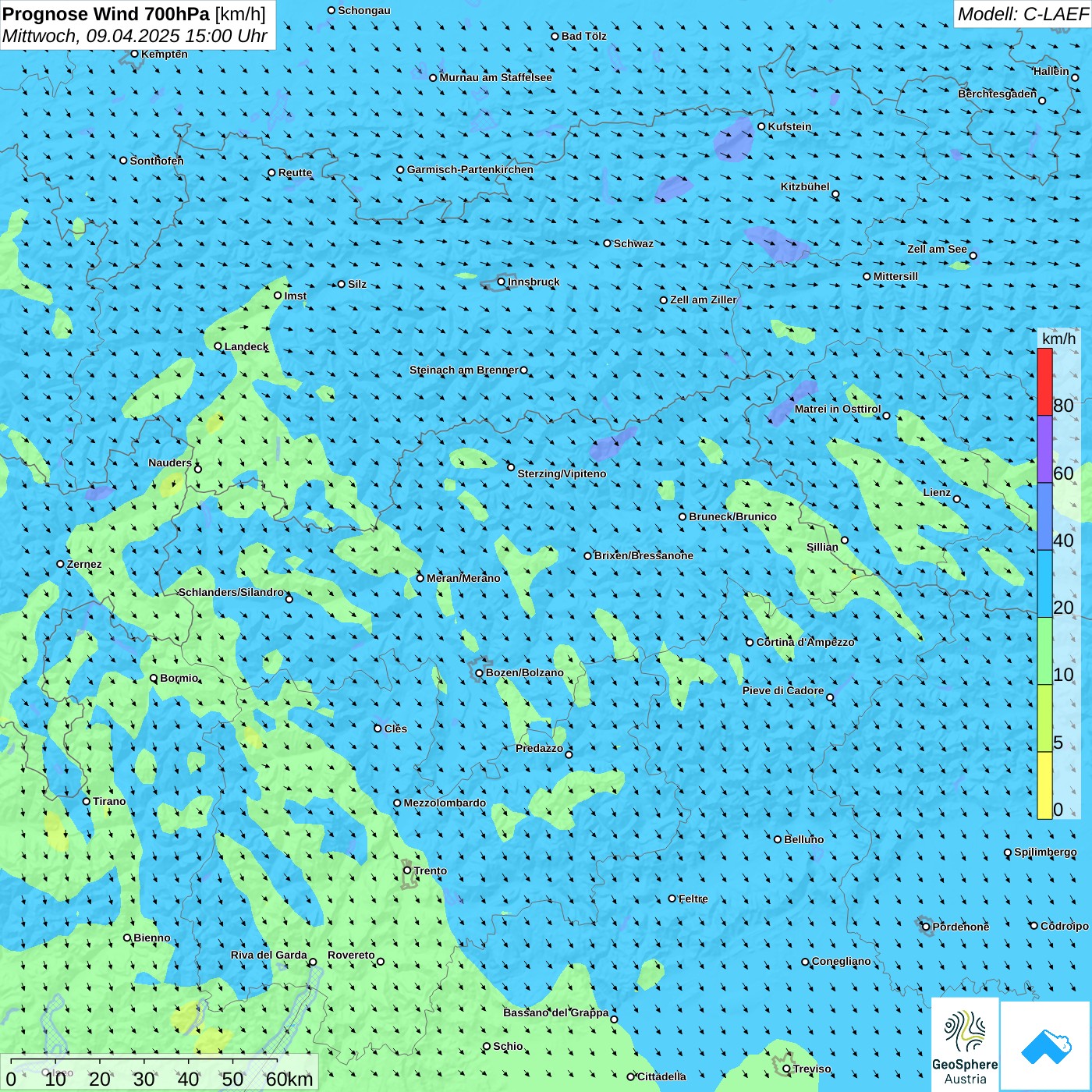This screenshot has width=1092, height=1092.
Task: Click the Cles label
Action: [x=395, y=729]
